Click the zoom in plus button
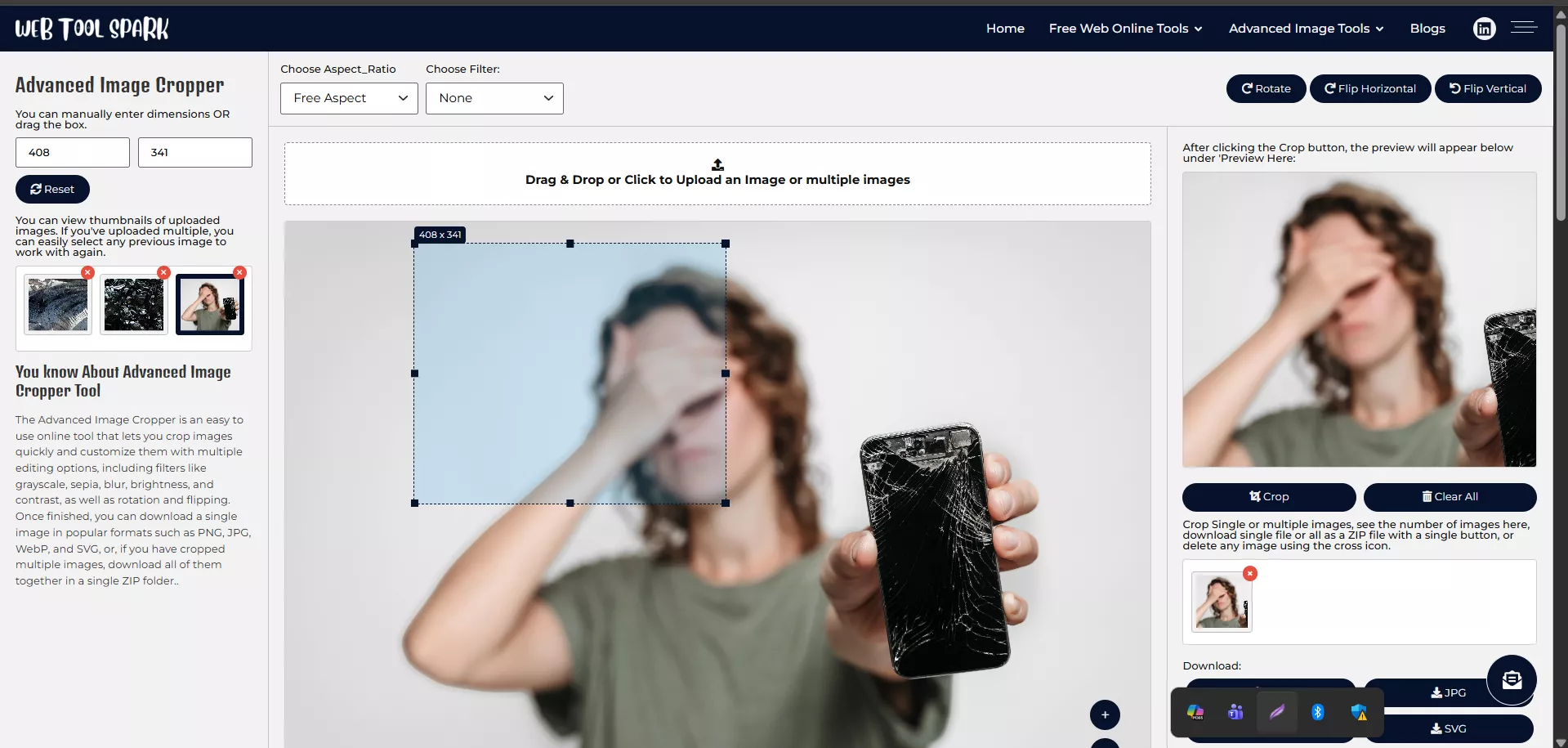Image resolution: width=1568 pixels, height=748 pixels. click(1105, 714)
